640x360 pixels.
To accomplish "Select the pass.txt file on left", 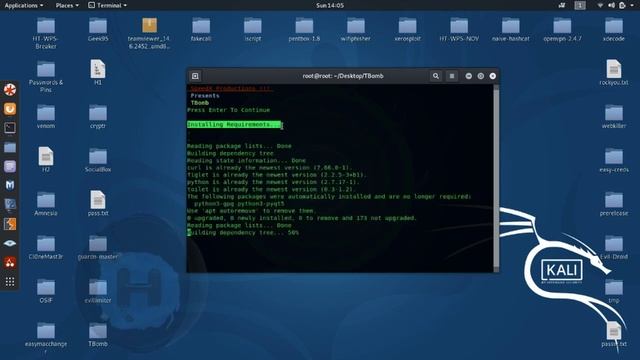I will (98, 203).
